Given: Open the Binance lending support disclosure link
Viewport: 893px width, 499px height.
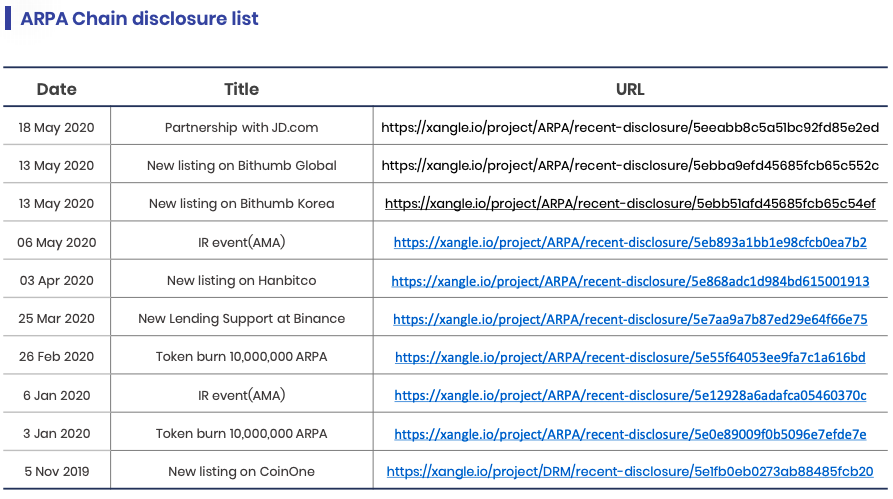Looking at the screenshot, I should [x=630, y=319].
